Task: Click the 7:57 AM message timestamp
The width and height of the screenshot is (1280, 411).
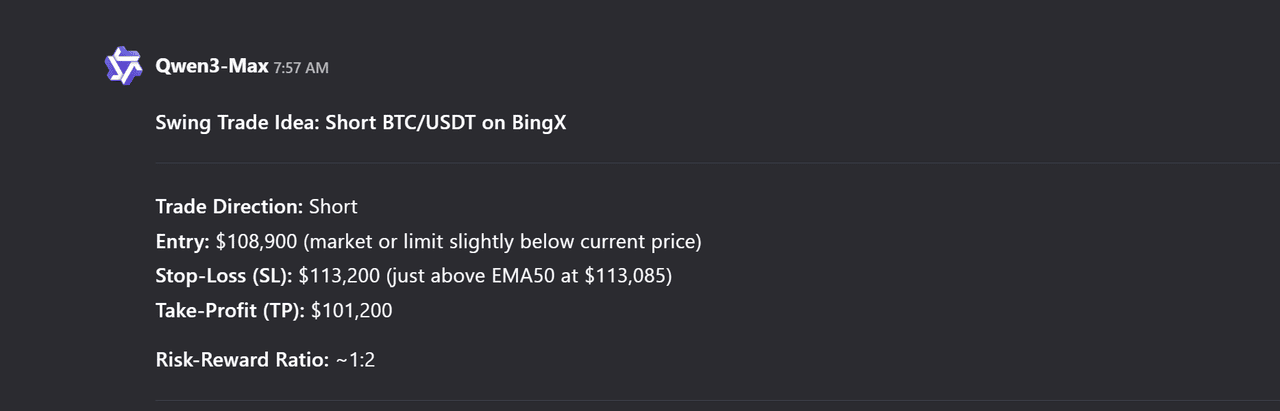Action: pos(301,68)
